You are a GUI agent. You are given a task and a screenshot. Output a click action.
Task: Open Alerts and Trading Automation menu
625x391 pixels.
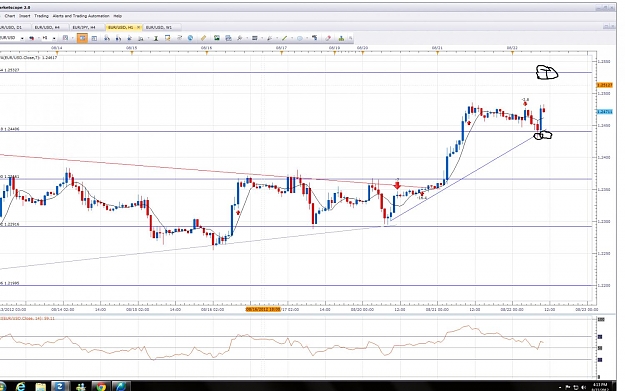point(81,16)
